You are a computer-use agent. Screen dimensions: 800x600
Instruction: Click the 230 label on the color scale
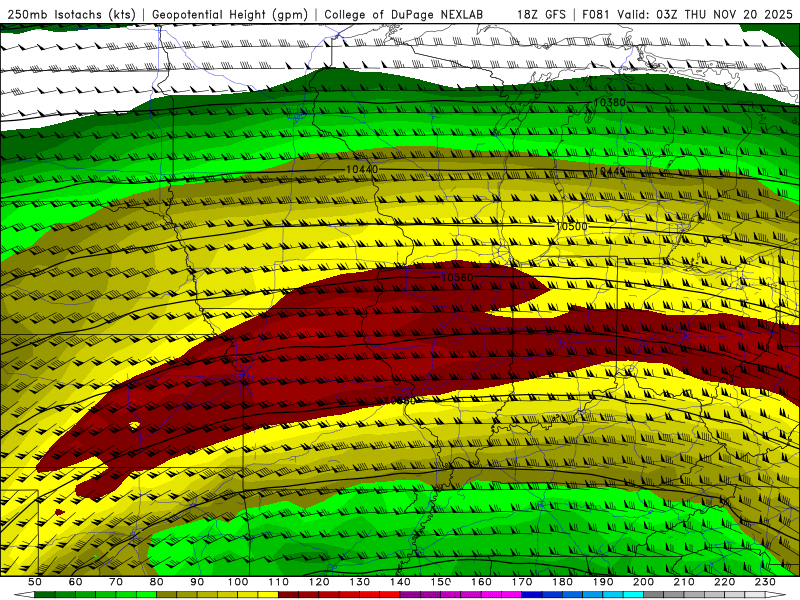tap(765, 582)
